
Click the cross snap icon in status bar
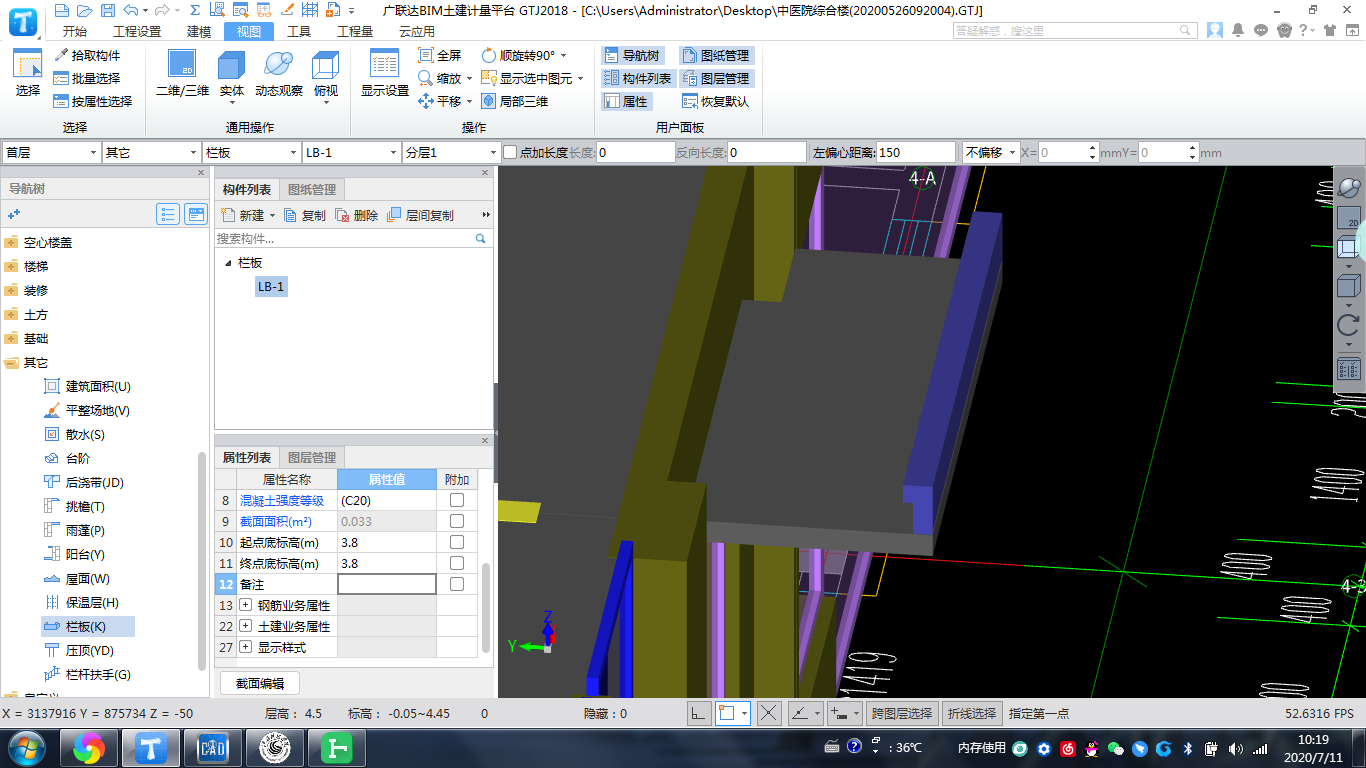tap(768, 713)
